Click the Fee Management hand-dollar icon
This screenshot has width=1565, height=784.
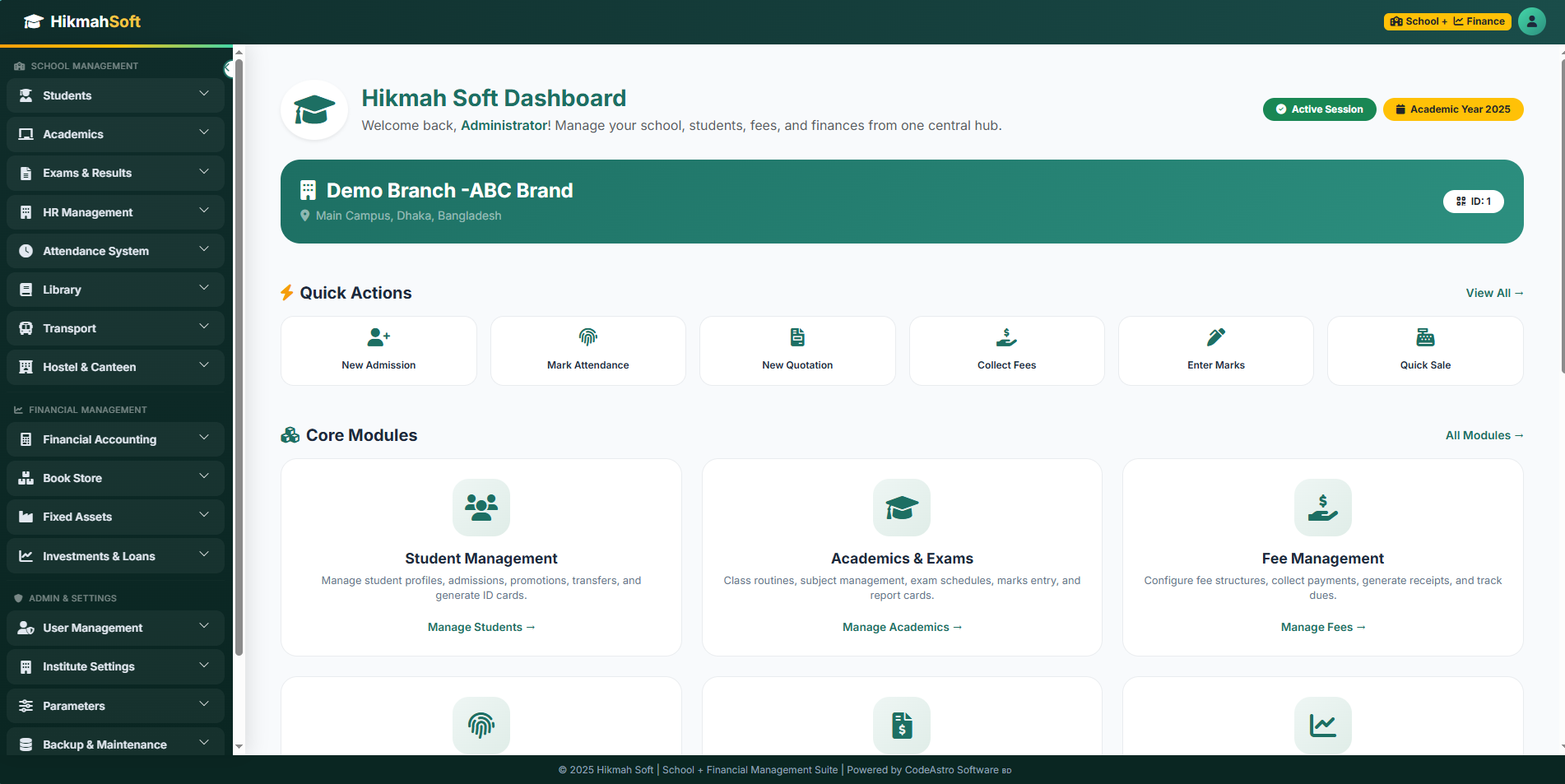coord(1323,508)
